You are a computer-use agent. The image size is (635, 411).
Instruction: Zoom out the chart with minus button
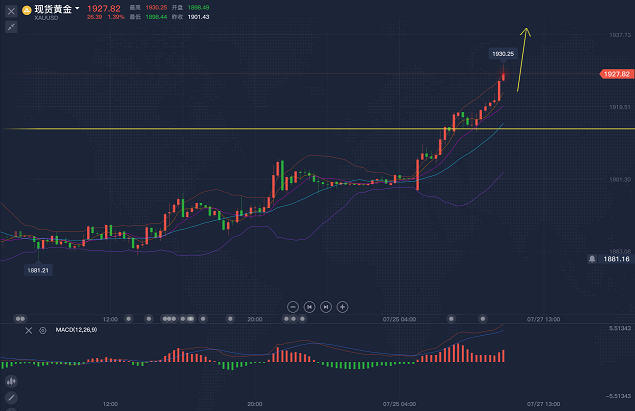click(x=293, y=306)
